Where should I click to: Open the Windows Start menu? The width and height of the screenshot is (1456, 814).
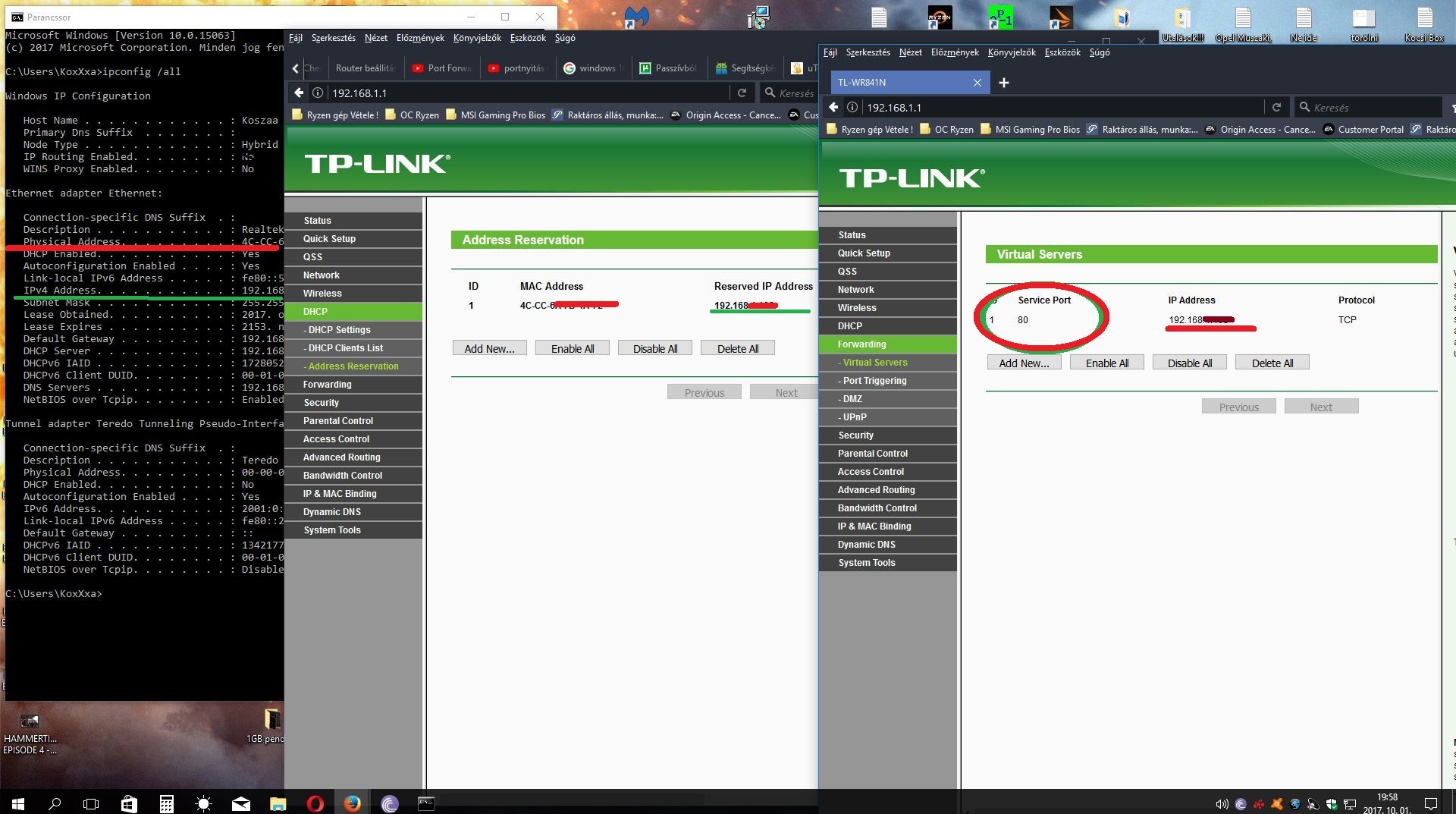(x=18, y=803)
